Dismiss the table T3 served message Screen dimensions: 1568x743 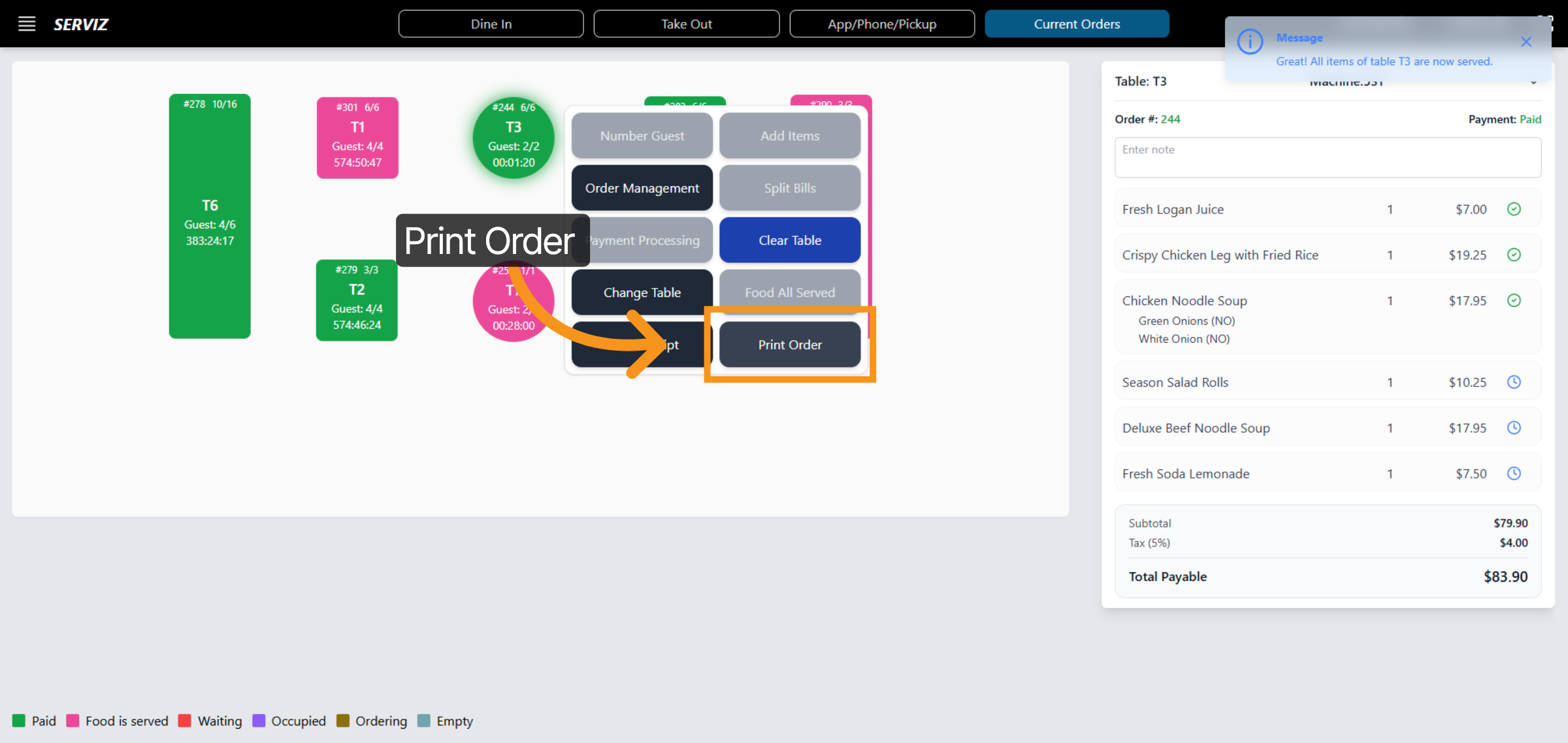(x=1527, y=42)
